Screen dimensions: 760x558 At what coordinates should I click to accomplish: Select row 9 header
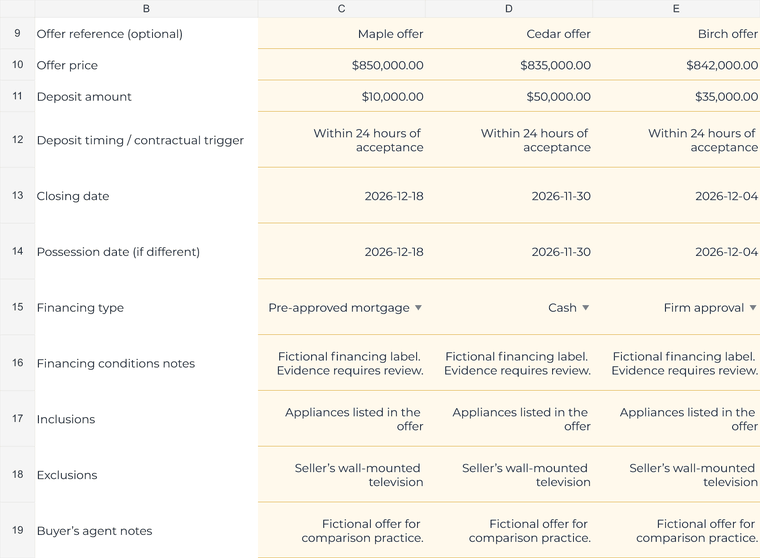click(x=17, y=33)
